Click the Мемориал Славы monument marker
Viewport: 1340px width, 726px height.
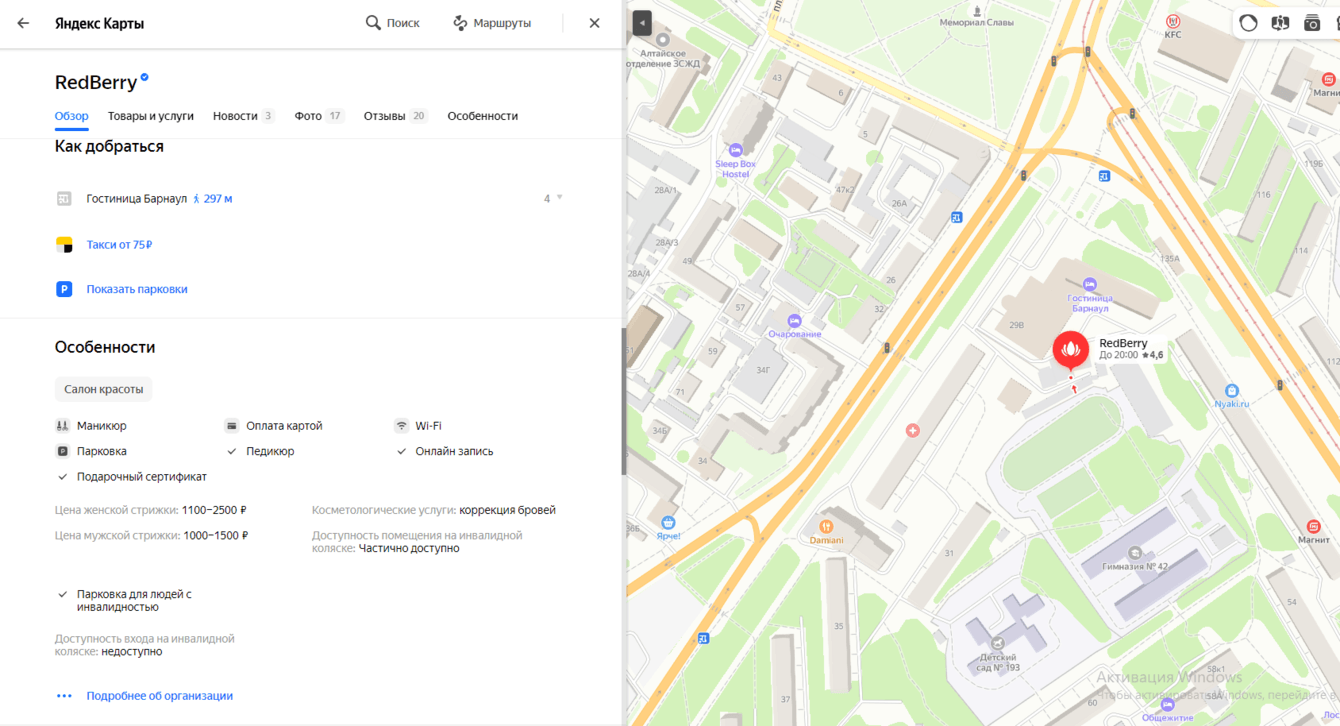coord(977,11)
